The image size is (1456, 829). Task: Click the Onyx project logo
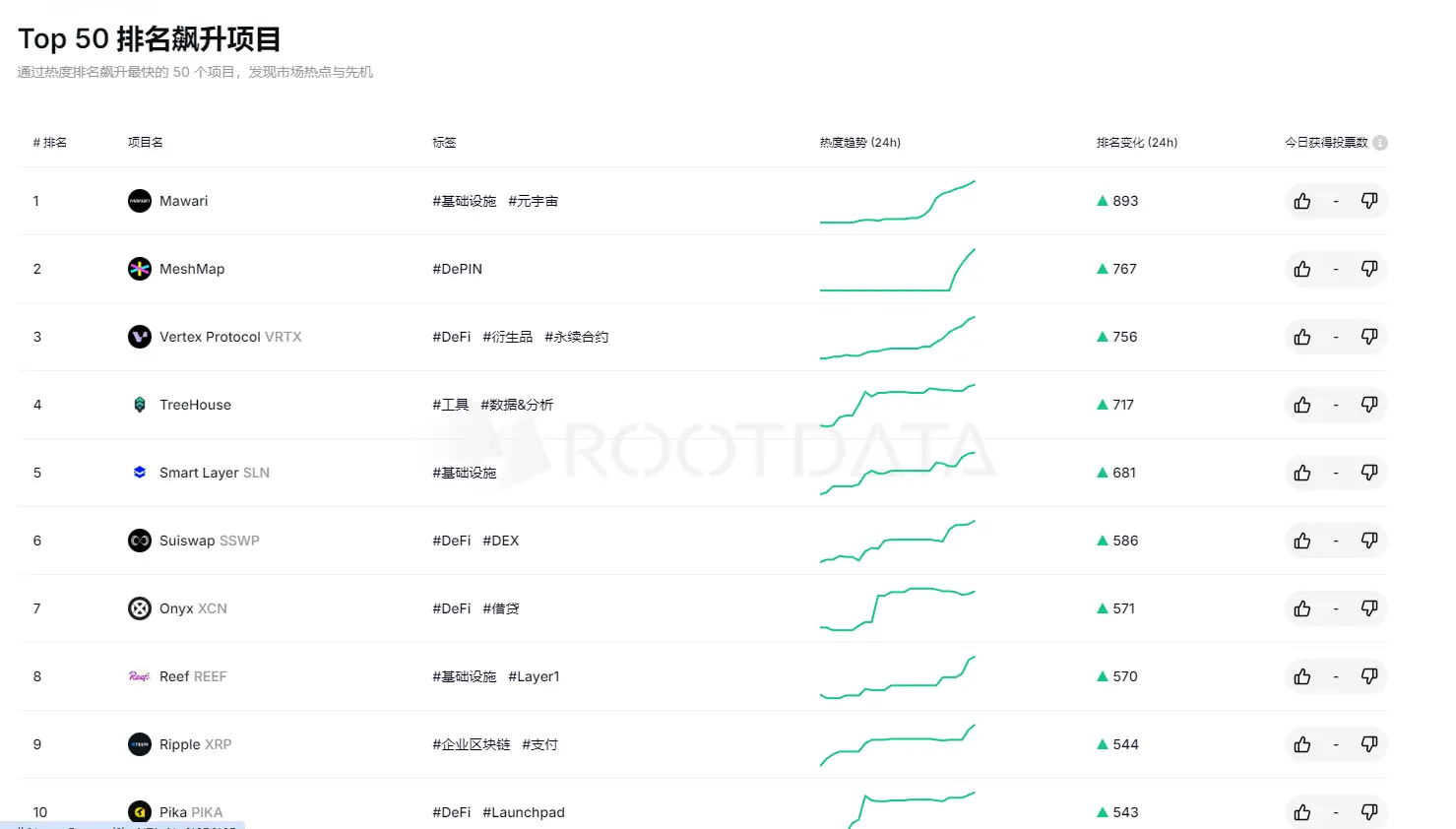(139, 607)
